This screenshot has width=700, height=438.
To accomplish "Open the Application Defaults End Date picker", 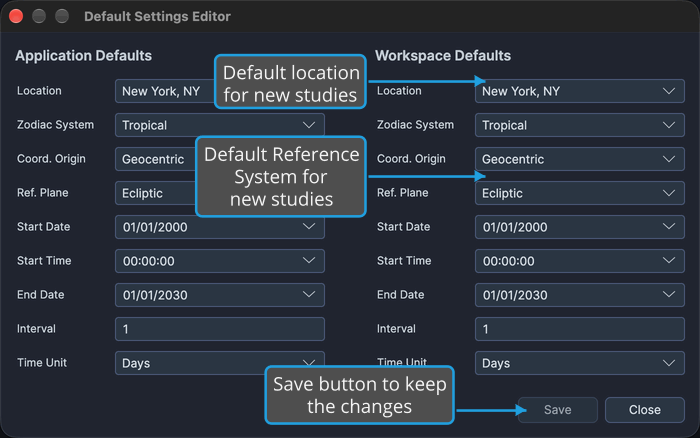I will [220, 295].
